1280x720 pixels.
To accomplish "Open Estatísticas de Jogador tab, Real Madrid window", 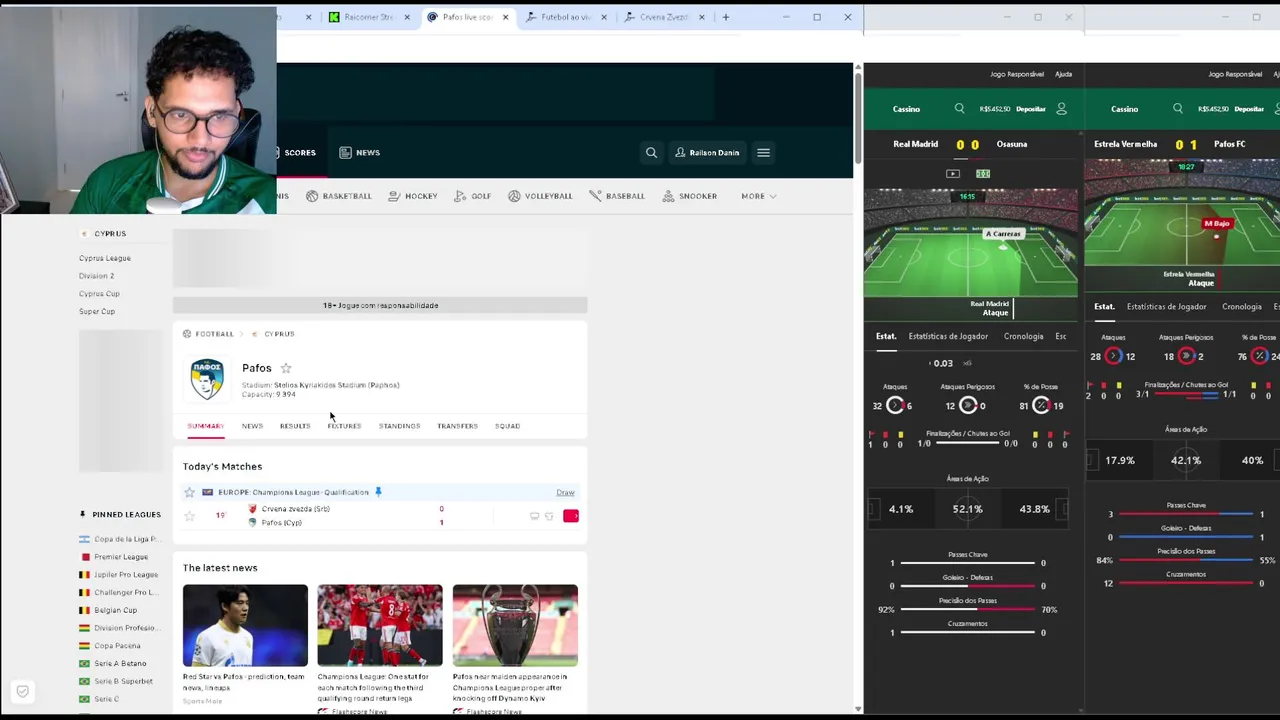I will (x=948, y=337).
